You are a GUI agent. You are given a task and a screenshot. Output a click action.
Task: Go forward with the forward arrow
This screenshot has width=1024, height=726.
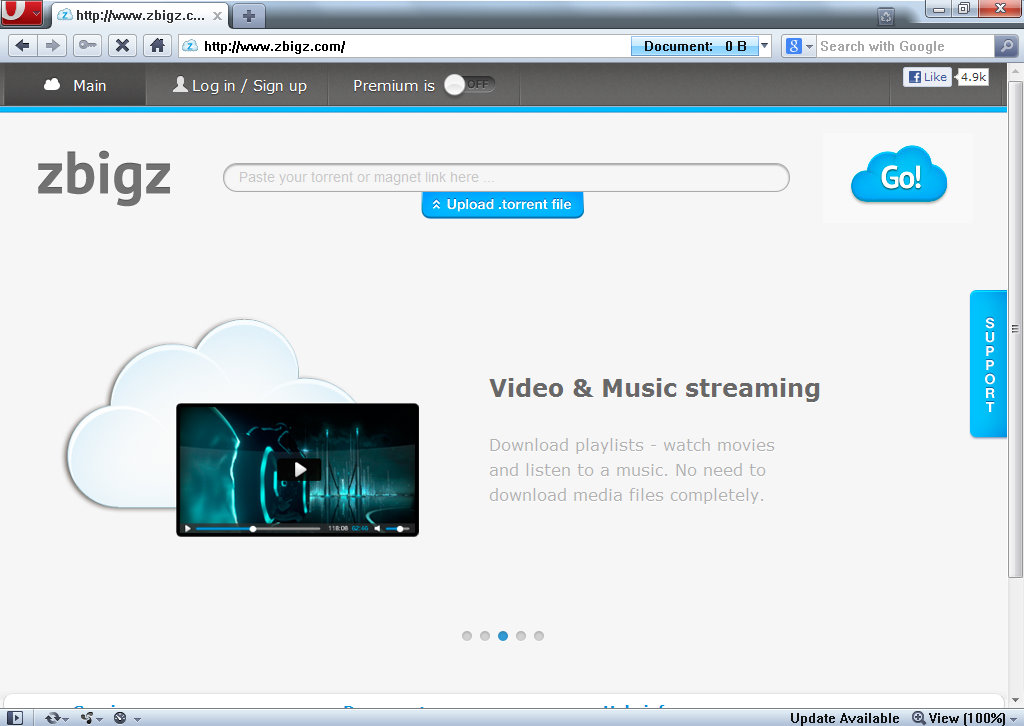[x=52, y=46]
